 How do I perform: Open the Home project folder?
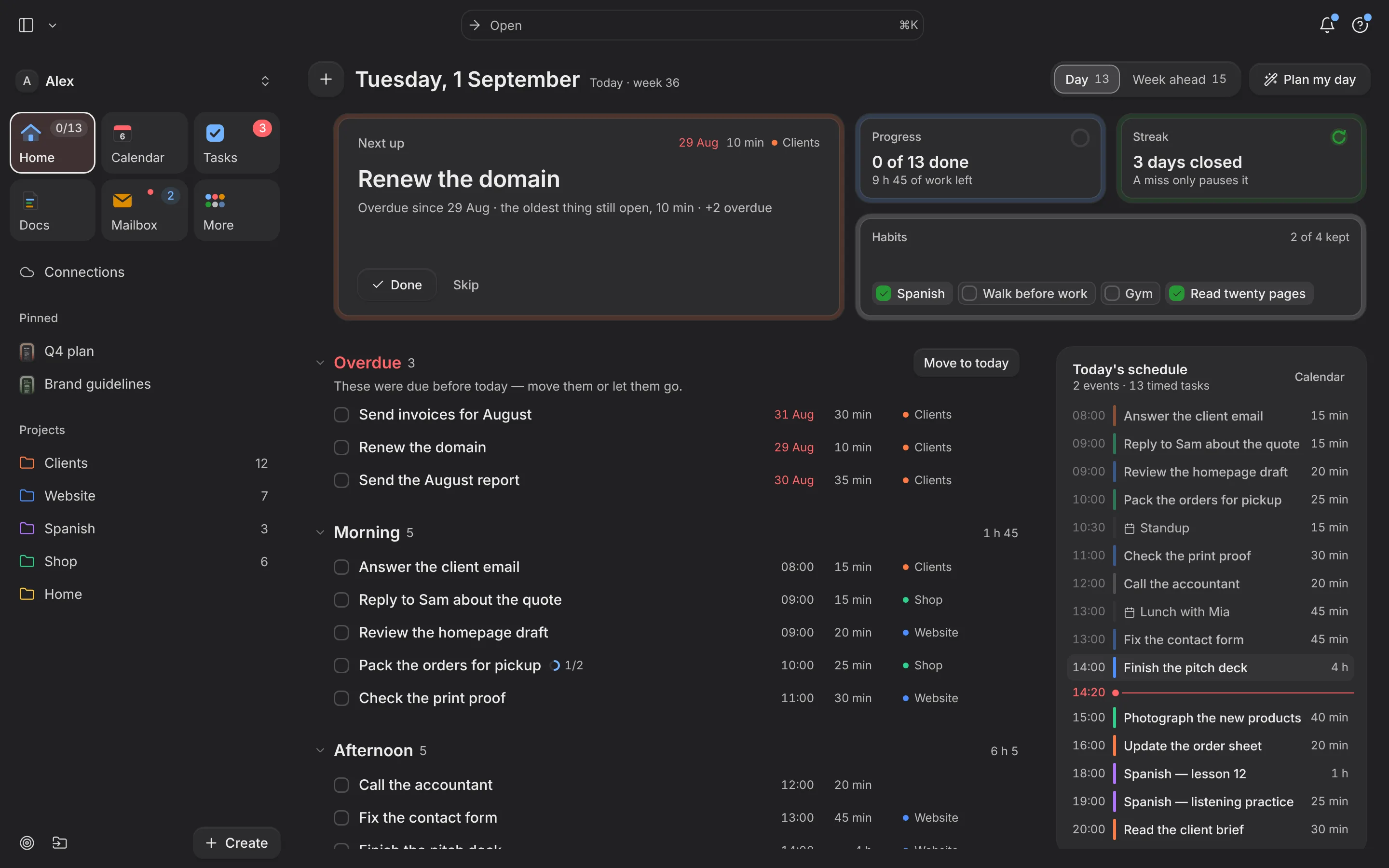144,594
